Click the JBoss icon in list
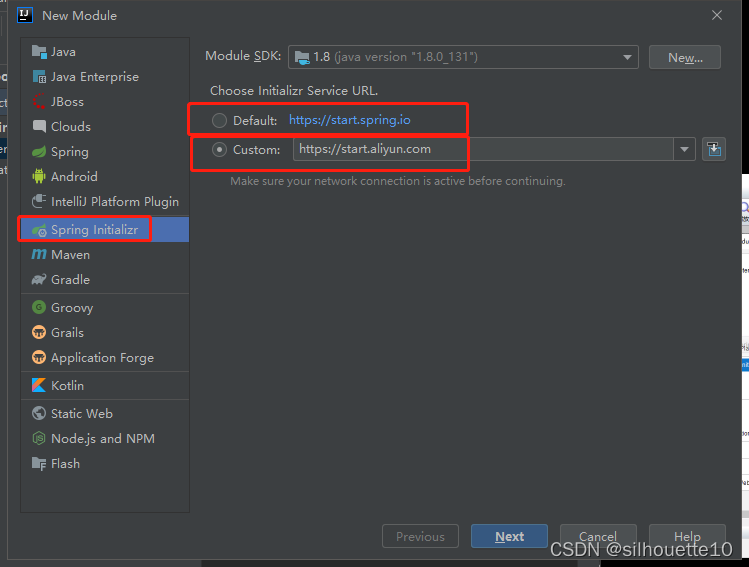This screenshot has width=749, height=567. [39, 101]
